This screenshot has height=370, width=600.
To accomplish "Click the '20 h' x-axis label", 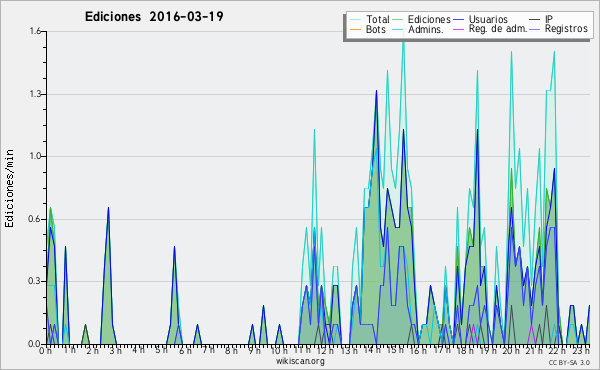I will coord(511,350).
